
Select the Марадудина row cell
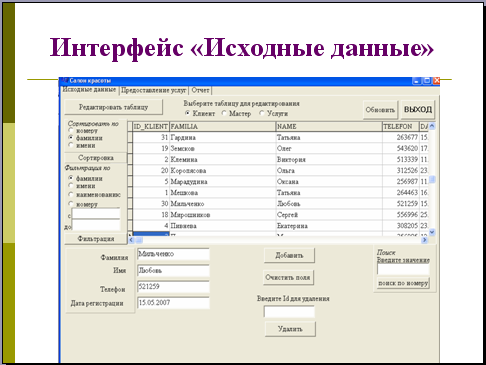[223, 182]
